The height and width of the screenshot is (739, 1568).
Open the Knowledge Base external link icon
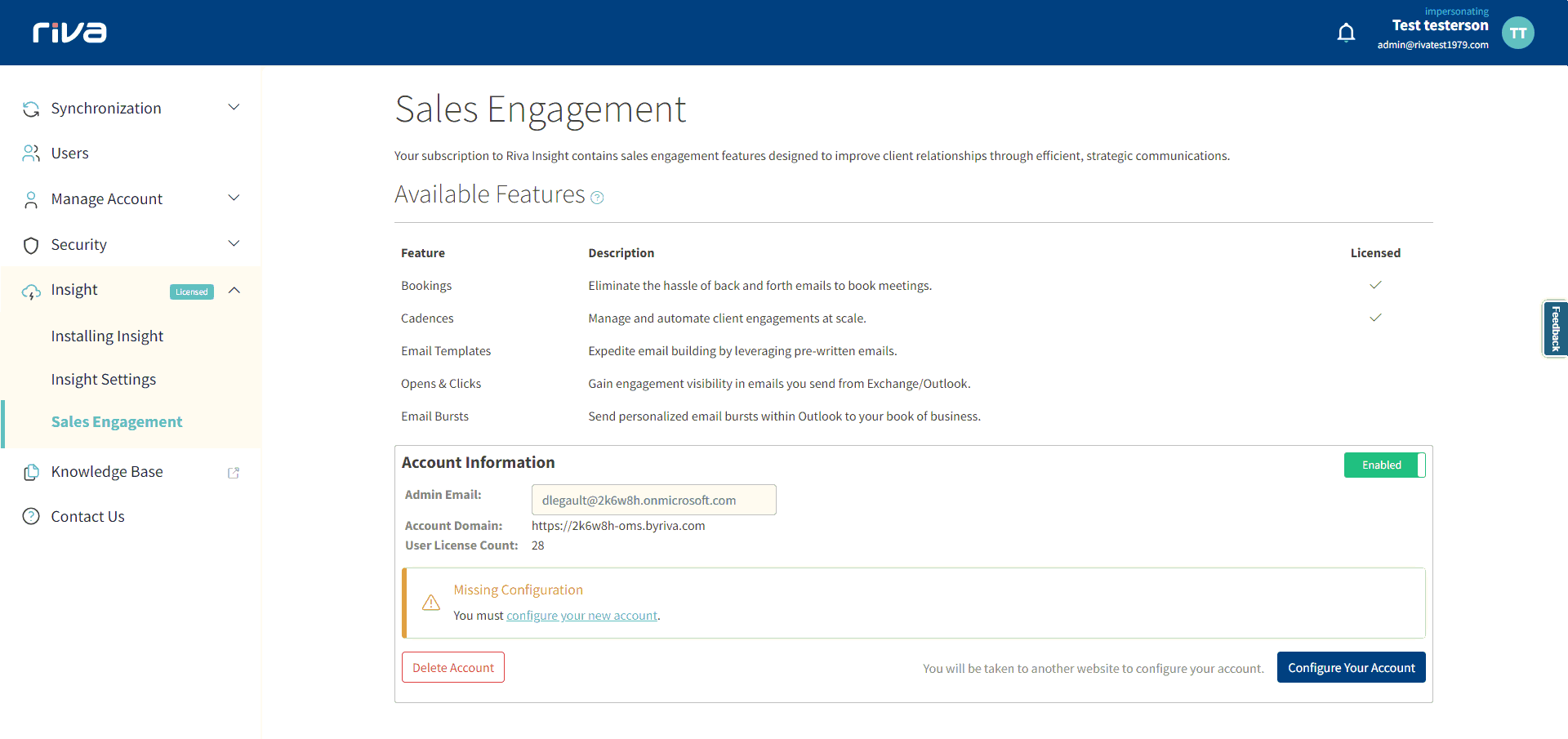(x=234, y=472)
